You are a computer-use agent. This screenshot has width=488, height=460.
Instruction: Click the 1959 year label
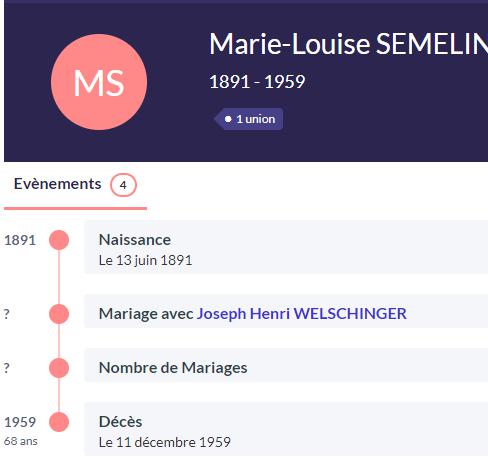pyautogui.click(x=20, y=422)
